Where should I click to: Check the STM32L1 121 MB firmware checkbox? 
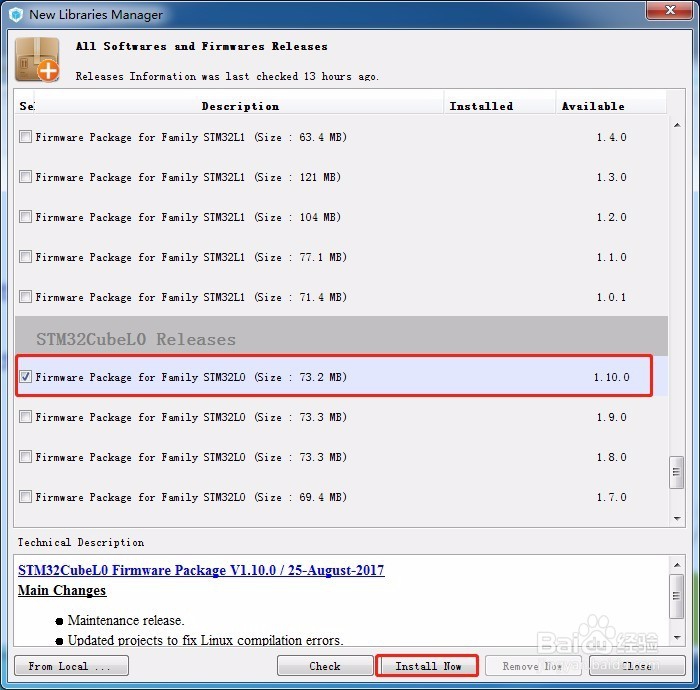25,177
